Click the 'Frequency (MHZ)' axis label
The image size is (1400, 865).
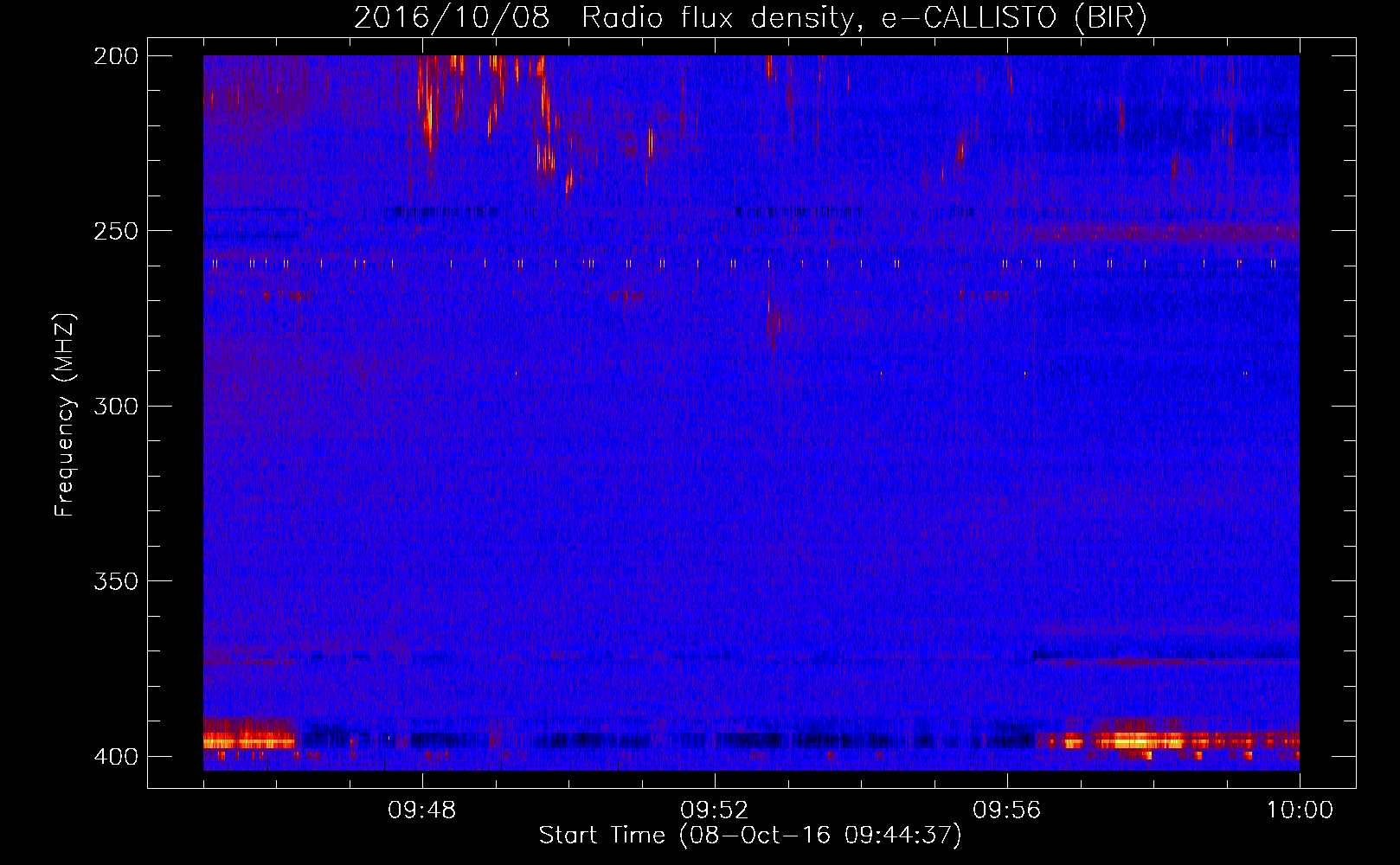[x=65, y=415]
